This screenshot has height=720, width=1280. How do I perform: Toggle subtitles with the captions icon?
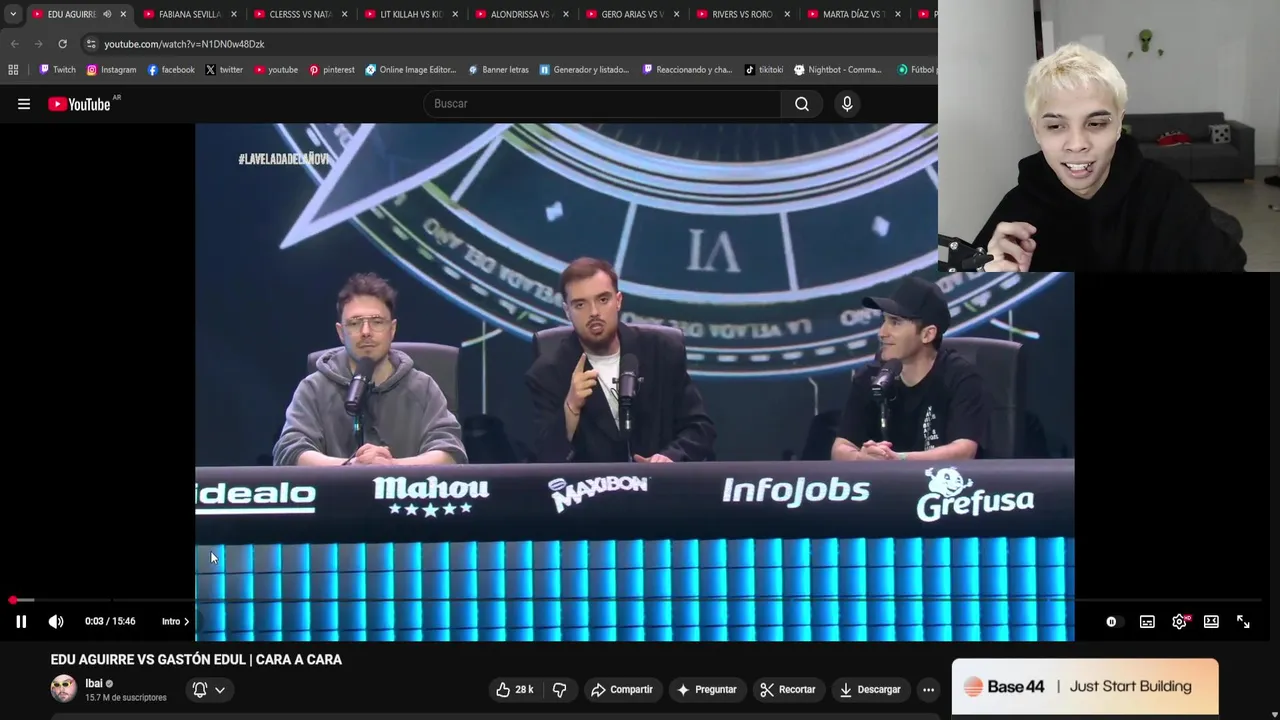[x=1147, y=622]
